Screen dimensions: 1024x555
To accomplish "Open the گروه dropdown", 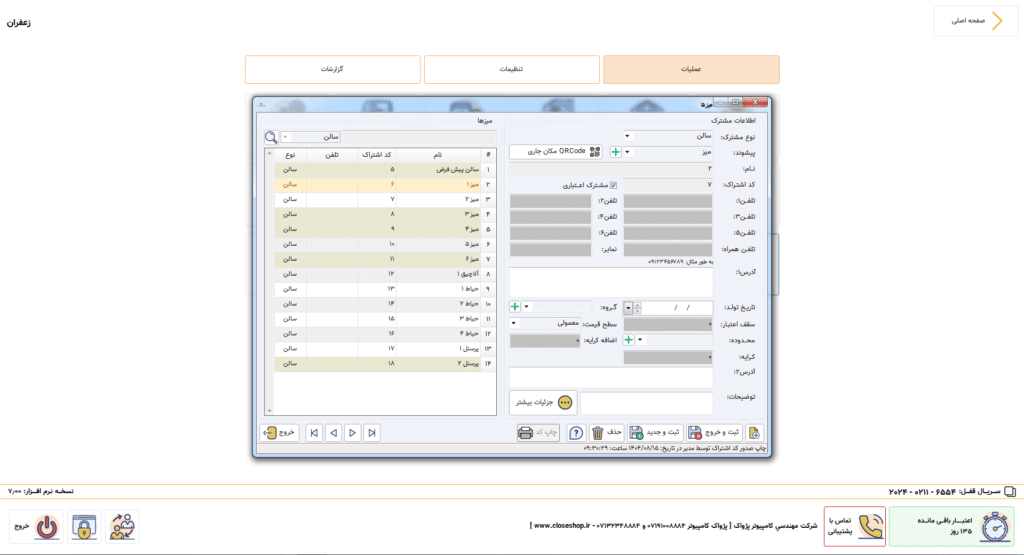I will [x=526, y=307].
